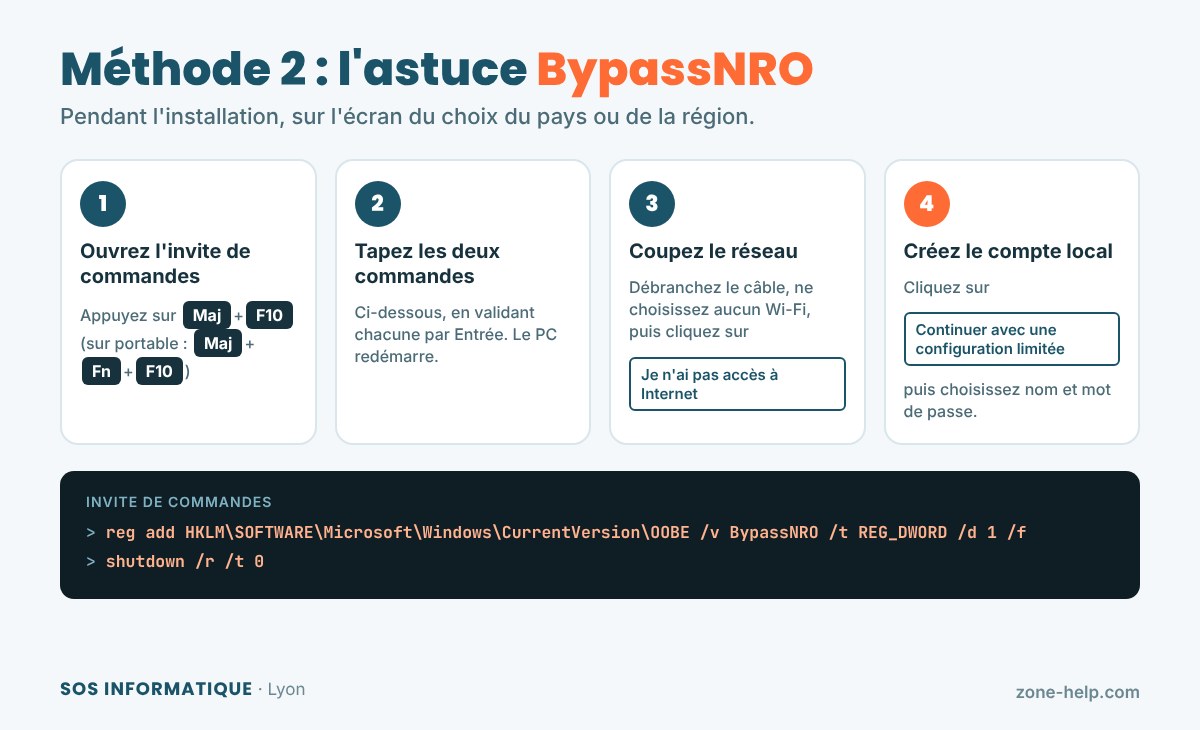Click 'SOS INFORMATIQUE' in the footer
The width and height of the screenshot is (1200, 730).
156,689
